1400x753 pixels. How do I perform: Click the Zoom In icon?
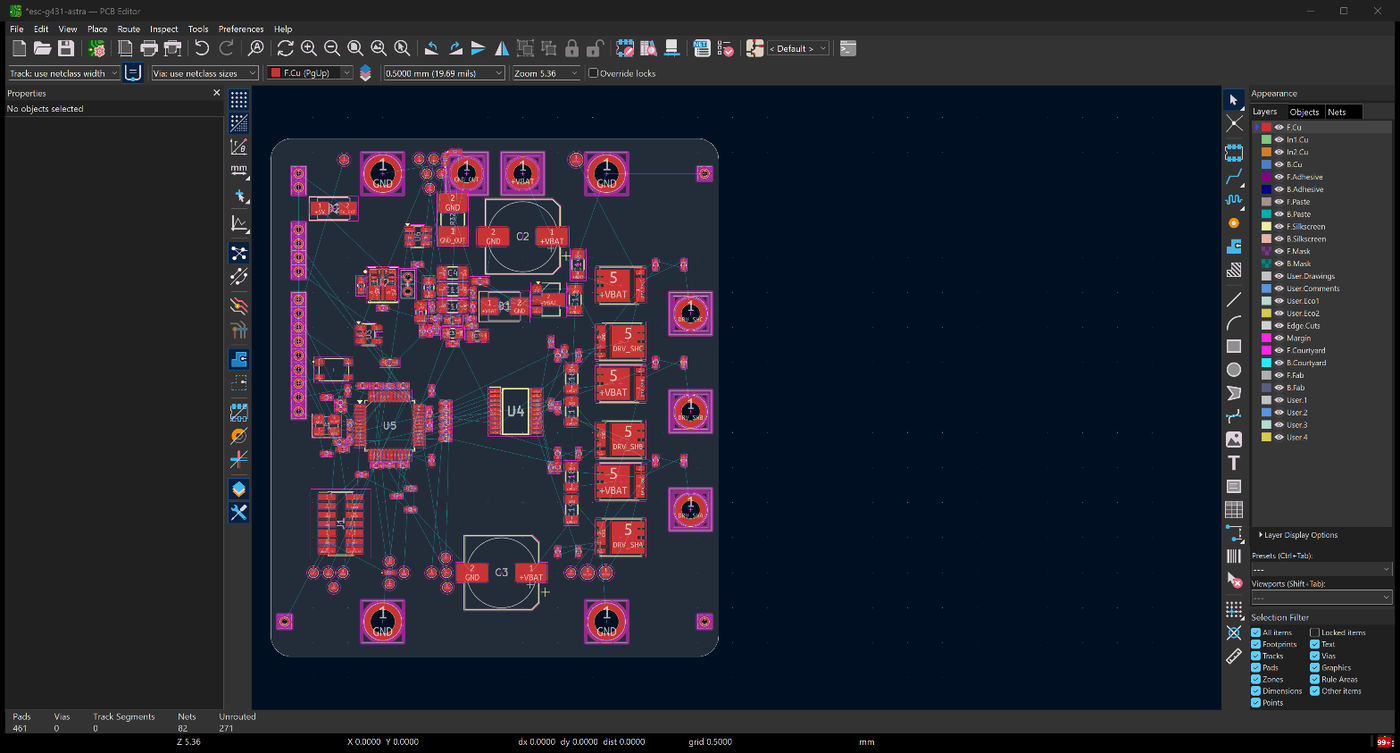coord(308,48)
